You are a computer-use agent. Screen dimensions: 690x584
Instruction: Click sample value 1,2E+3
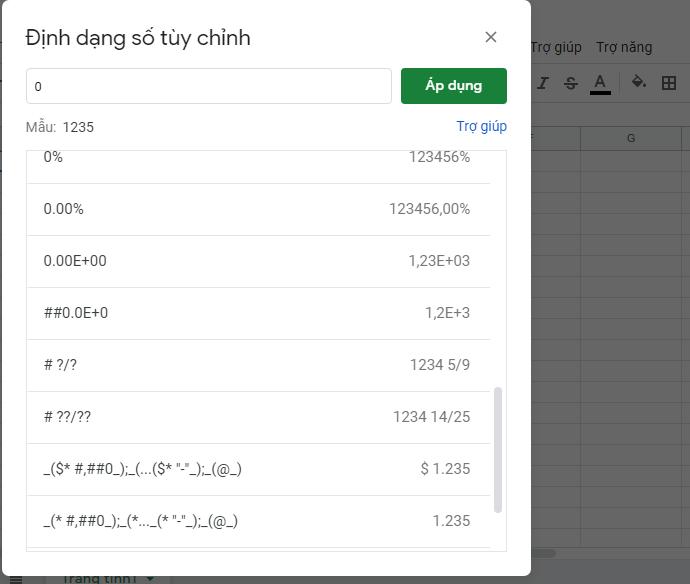[447, 312]
